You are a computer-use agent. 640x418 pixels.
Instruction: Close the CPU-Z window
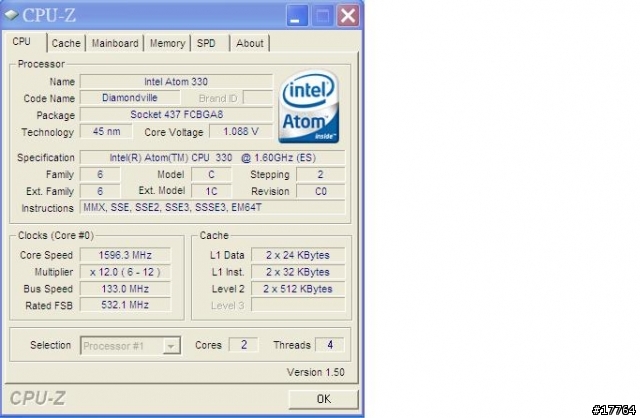click(348, 16)
